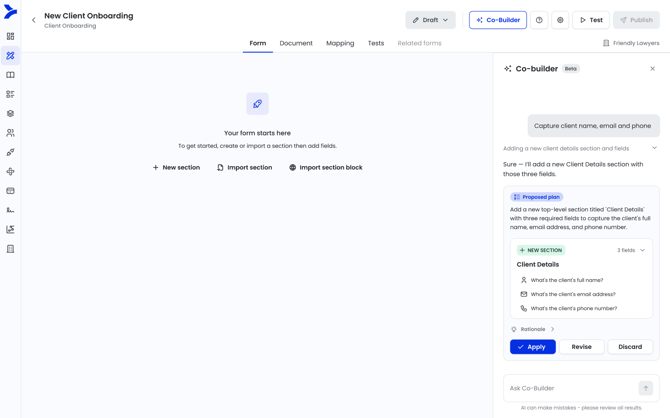The image size is (670, 418).
Task: Open the cross-shaped integrations sidebar icon
Action: click(x=10, y=171)
